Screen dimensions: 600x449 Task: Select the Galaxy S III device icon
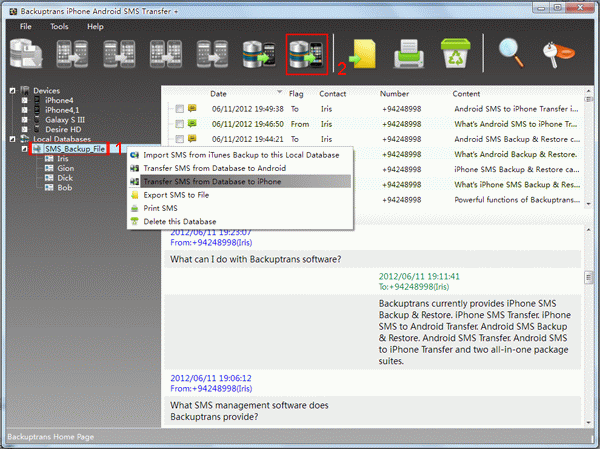(38, 119)
